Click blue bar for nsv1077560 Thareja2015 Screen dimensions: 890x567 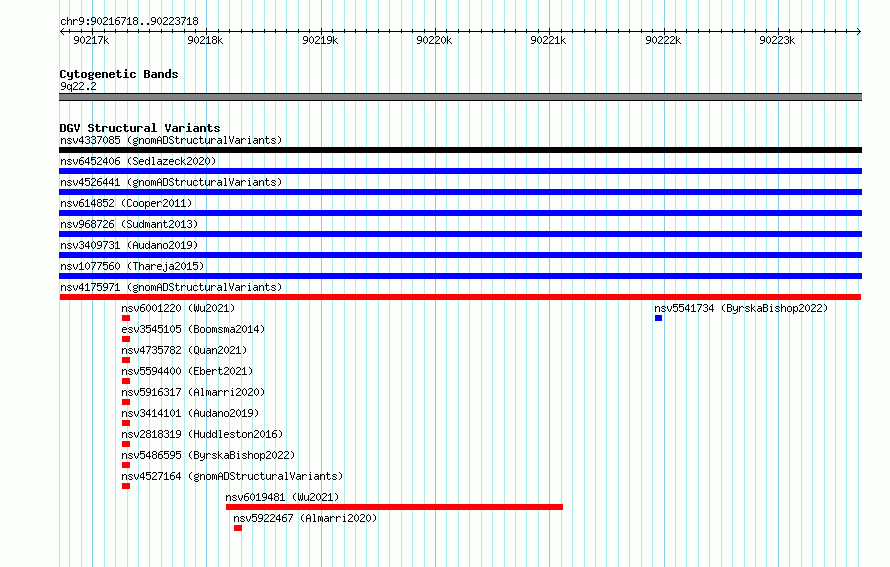[460, 276]
